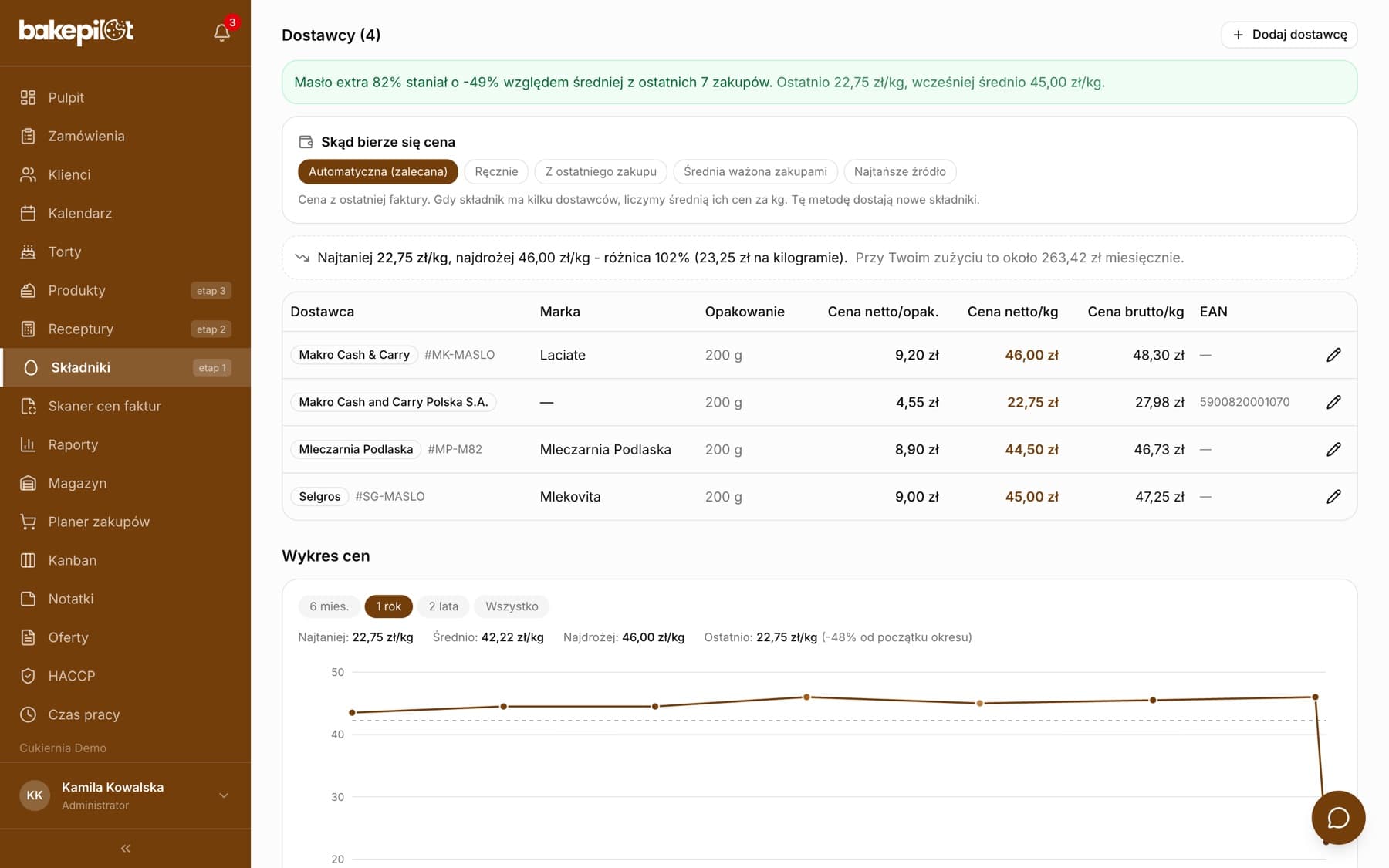Open the live chat bubble
The width and height of the screenshot is (1389, 868).
tap(1338, 818)
